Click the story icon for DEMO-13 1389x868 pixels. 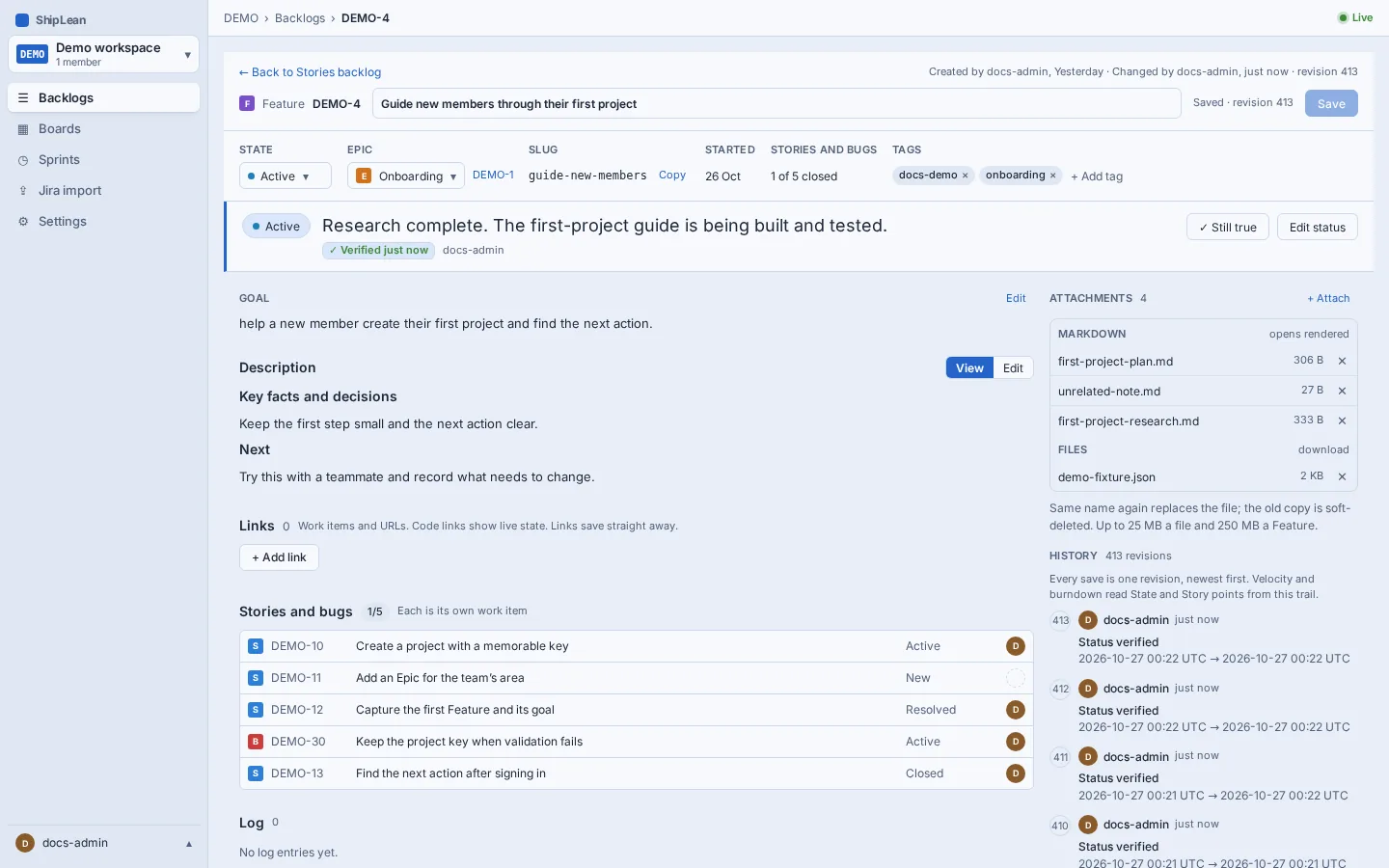click(x=256, y=773)
